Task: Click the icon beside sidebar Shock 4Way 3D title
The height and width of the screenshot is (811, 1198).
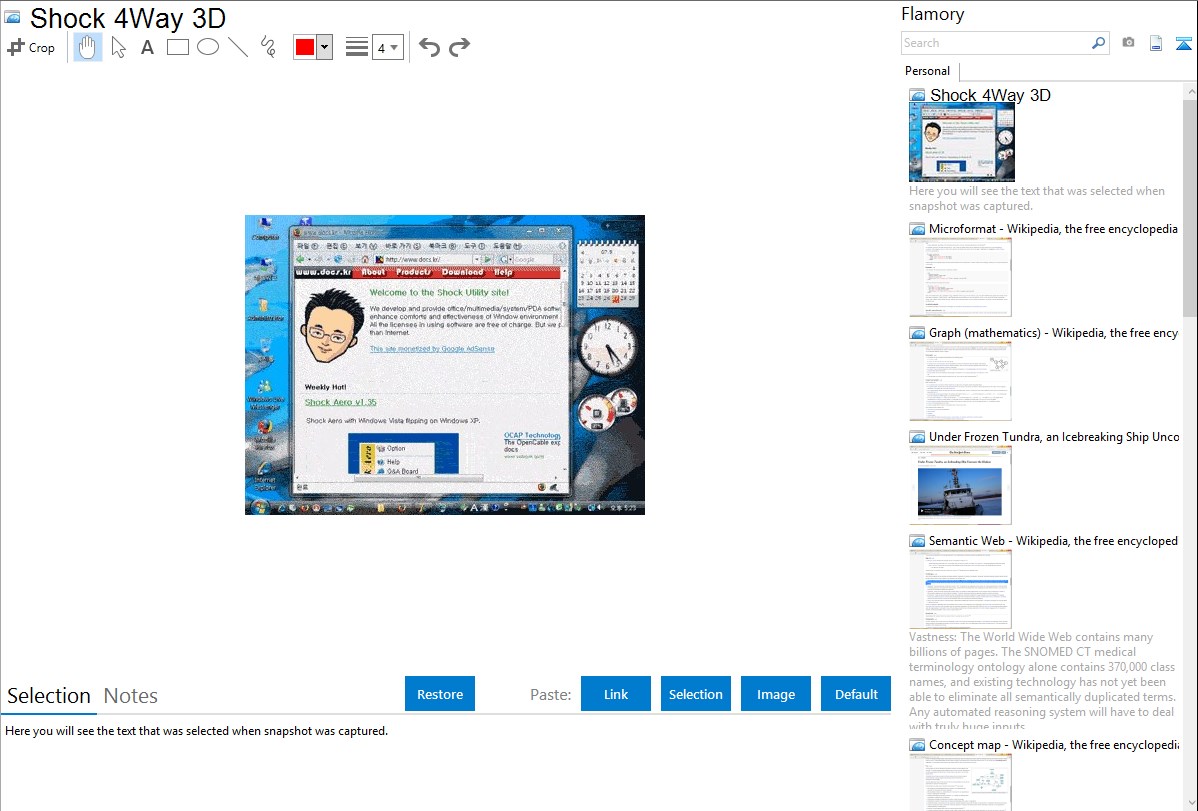Action: coord(918,96)
